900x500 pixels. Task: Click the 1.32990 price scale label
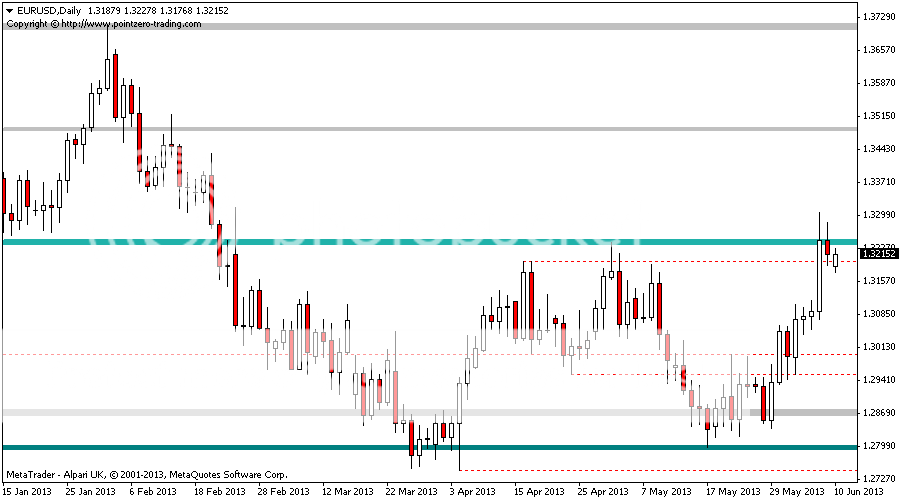pyautogui.click(x=879, y=215)
